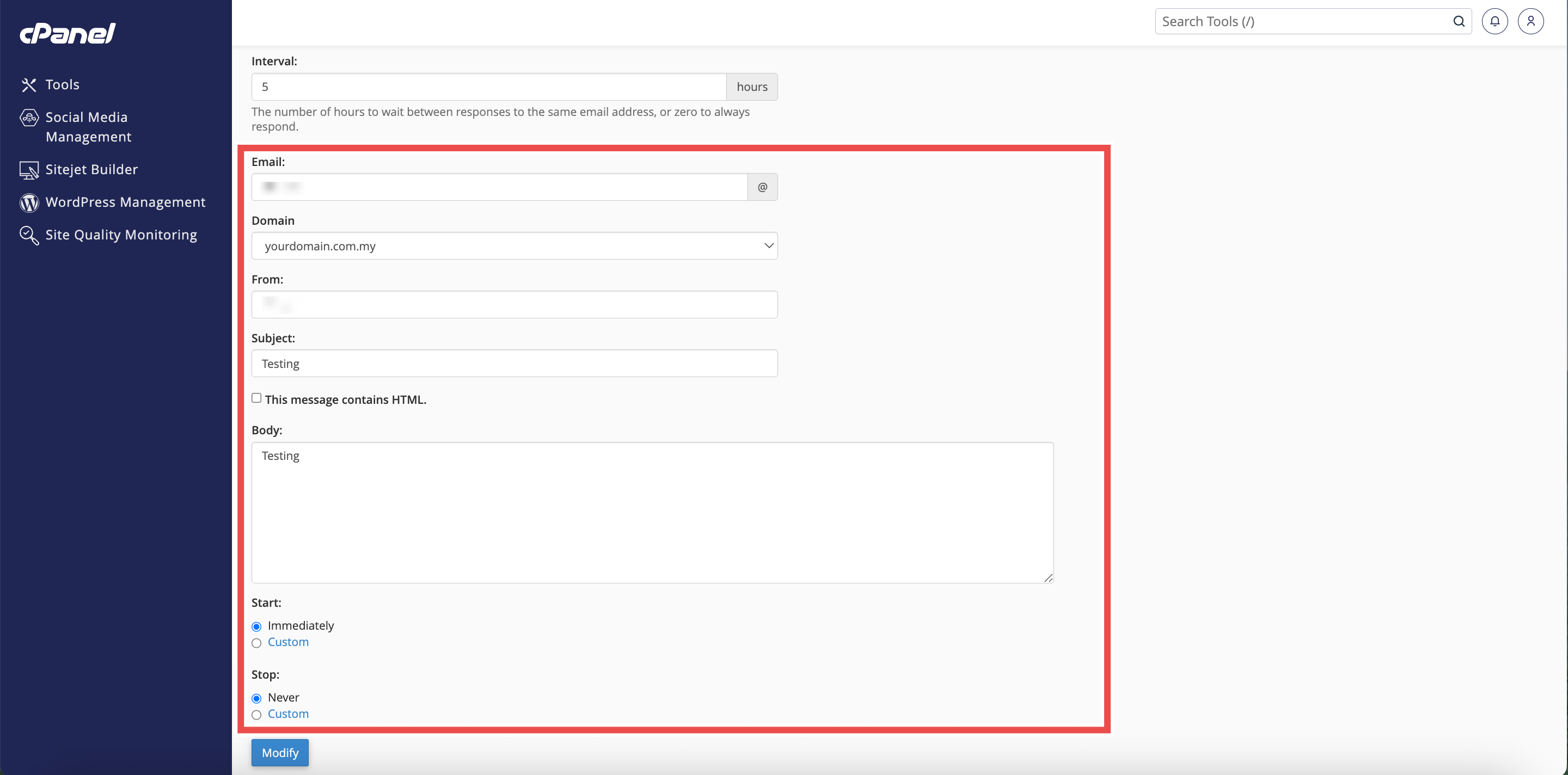Expand the Domain dropdown
Image resolution: width=1568 pixels, height=775 pixels.
pyautogui.click(x=514, y=246)
